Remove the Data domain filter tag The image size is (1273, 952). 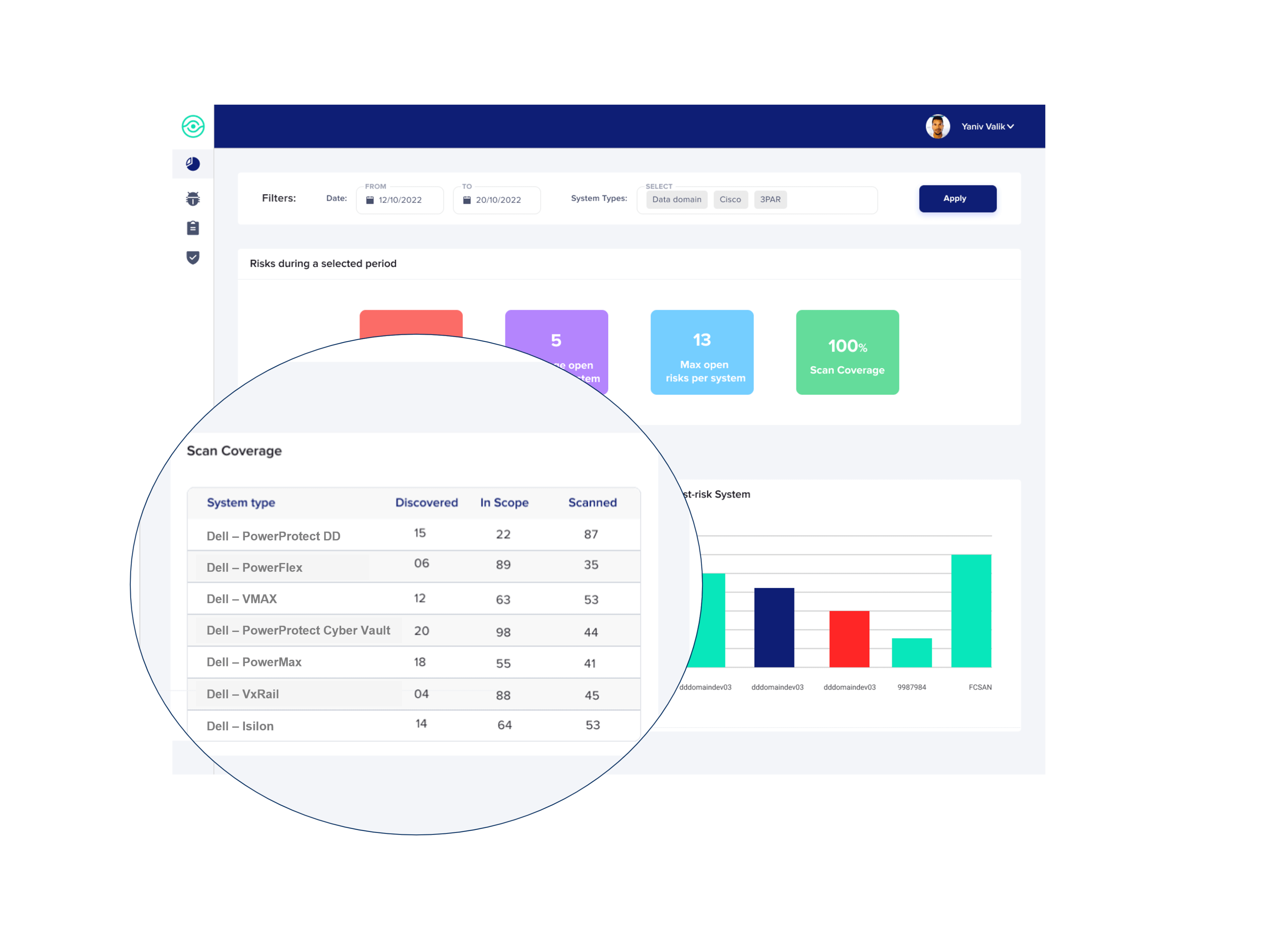tap(676, 199)
